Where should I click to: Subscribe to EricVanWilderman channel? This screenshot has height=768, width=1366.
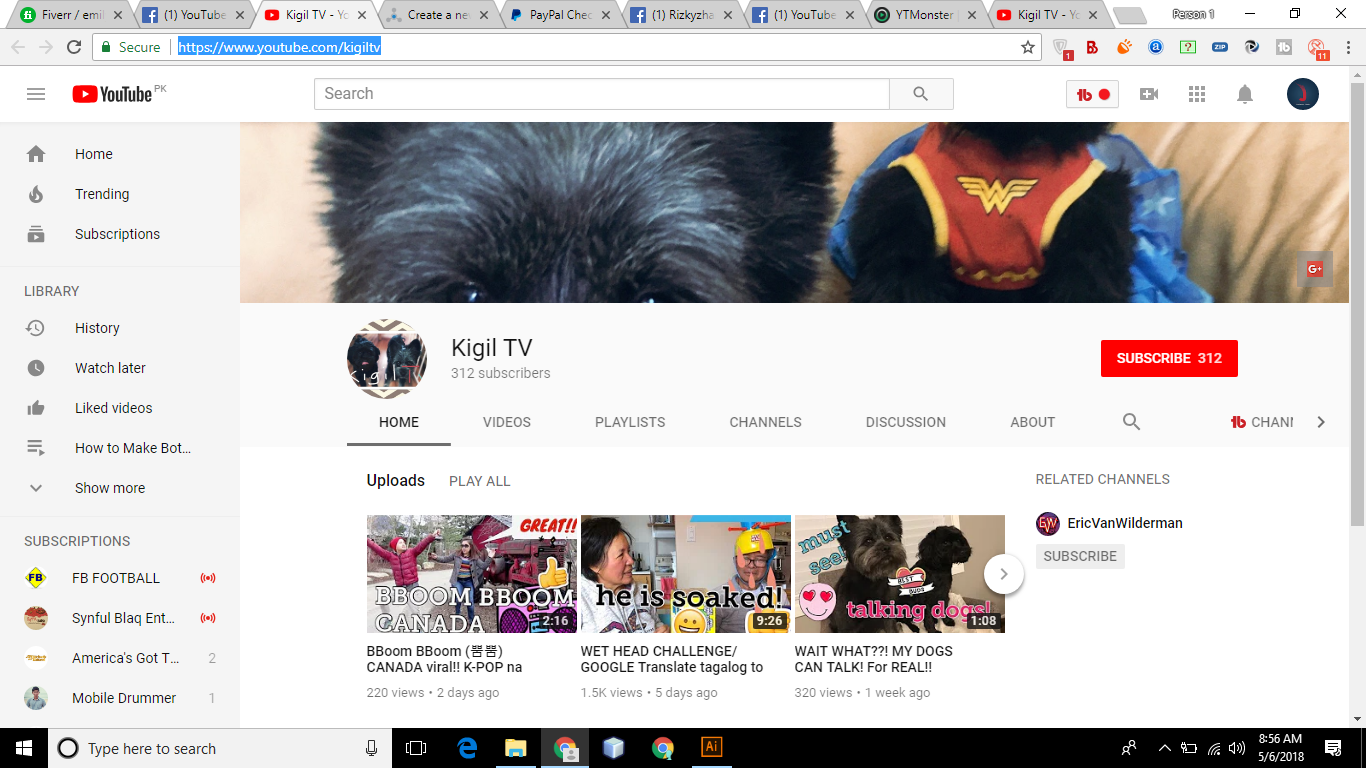tap(1080, 556)
